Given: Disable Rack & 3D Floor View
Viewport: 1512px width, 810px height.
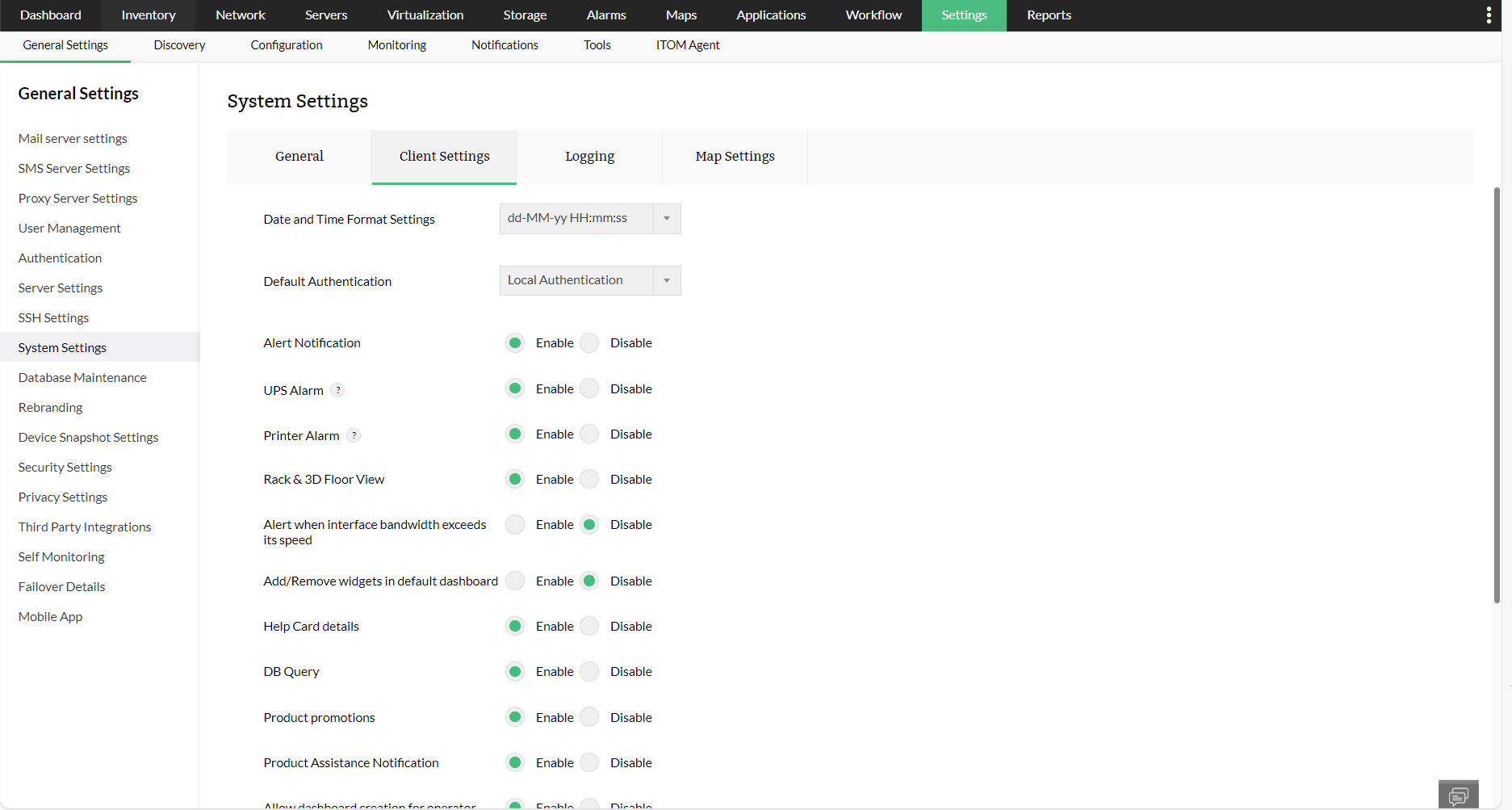Looking at the screenshot, I should (590, 479).
